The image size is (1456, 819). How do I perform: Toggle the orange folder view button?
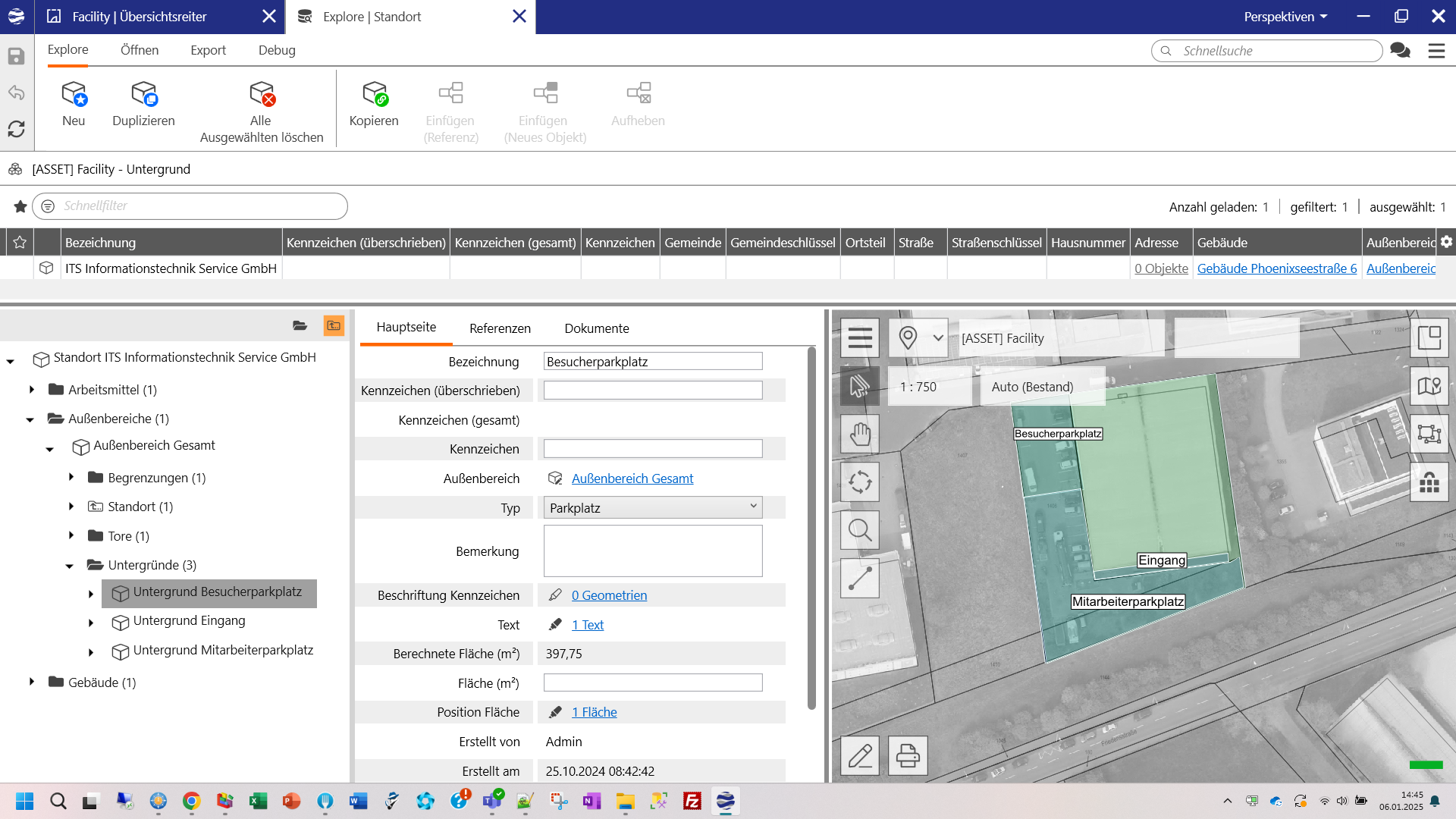[334, 325]
